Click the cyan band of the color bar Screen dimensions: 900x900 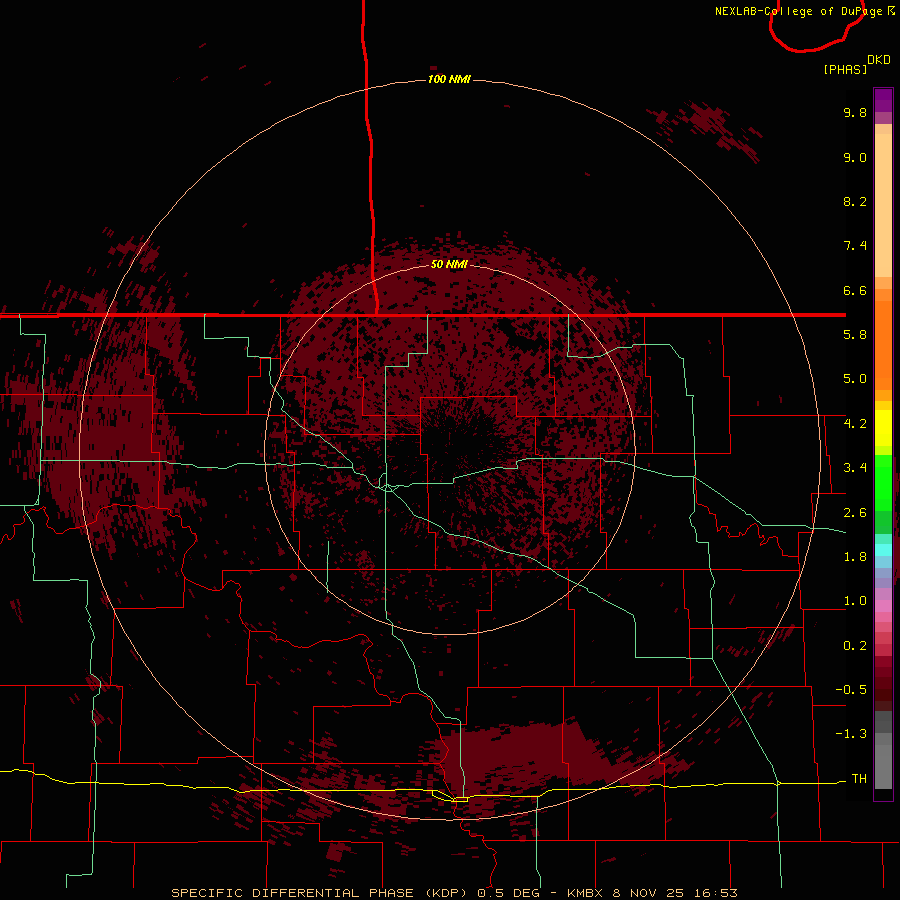[x=883, y=550]
